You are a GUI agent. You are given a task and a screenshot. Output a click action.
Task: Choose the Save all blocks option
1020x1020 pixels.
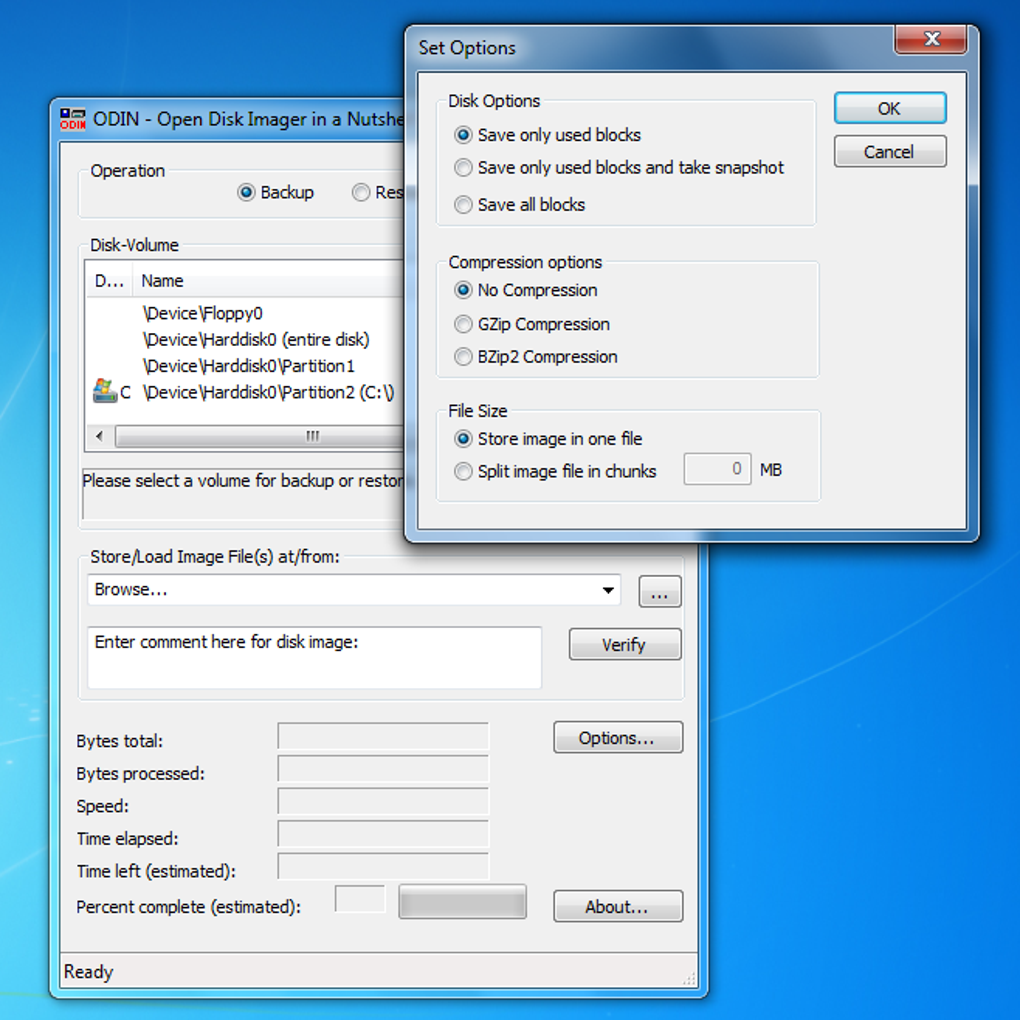(463, 205)
